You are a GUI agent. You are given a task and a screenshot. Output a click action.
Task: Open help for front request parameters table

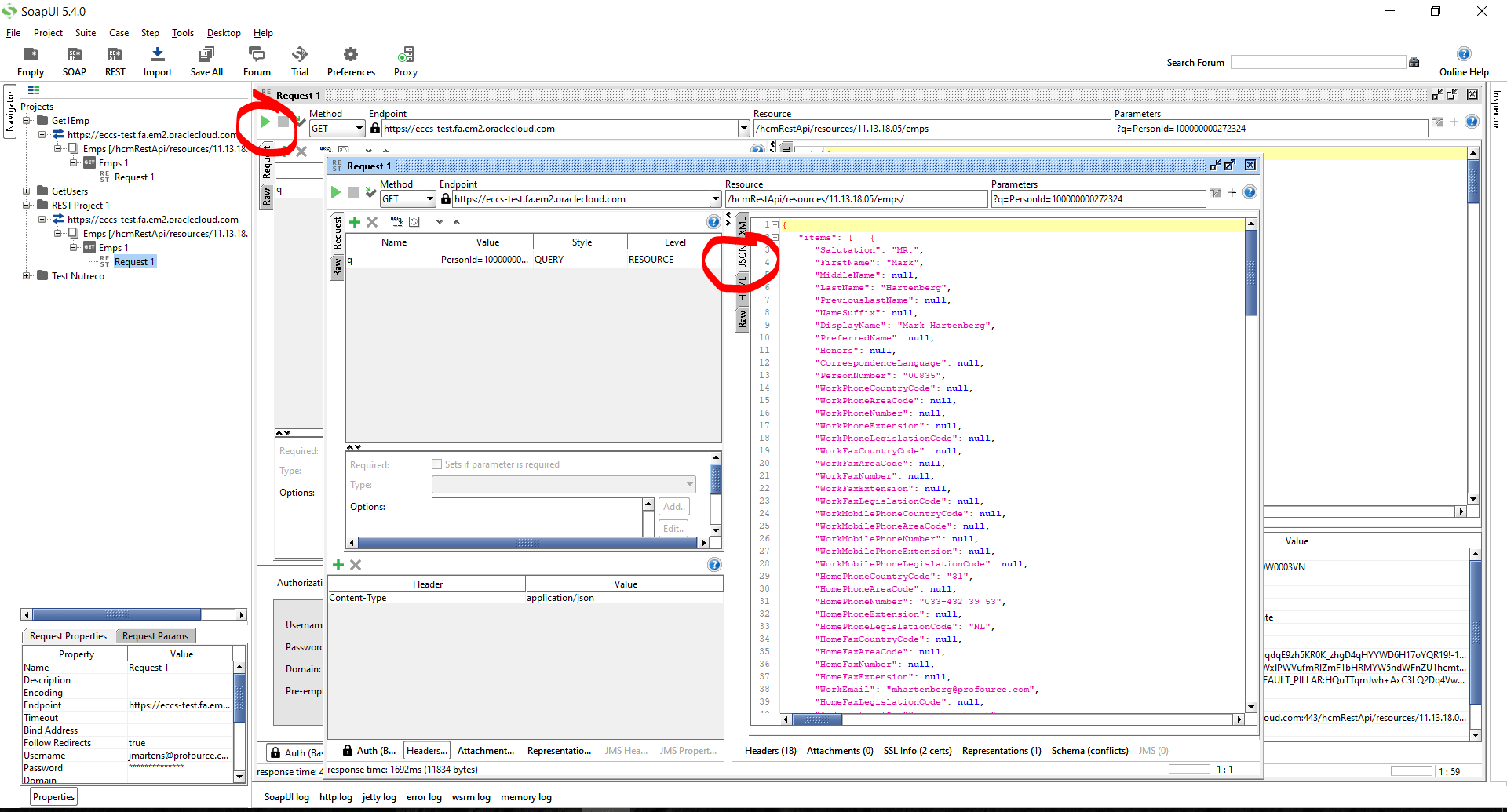tap(713, 222)
